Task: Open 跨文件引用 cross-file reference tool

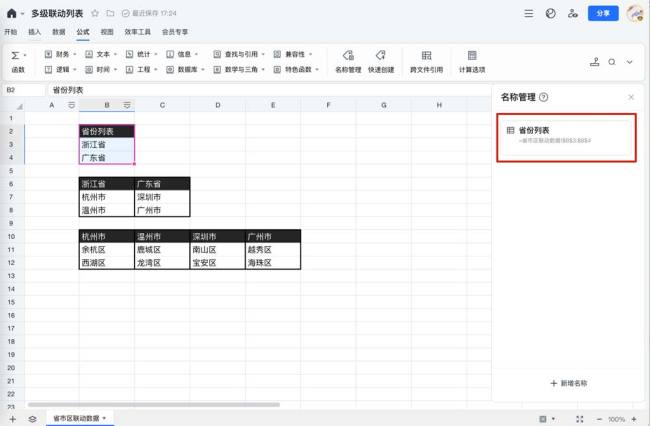Action: pos(426,61)
